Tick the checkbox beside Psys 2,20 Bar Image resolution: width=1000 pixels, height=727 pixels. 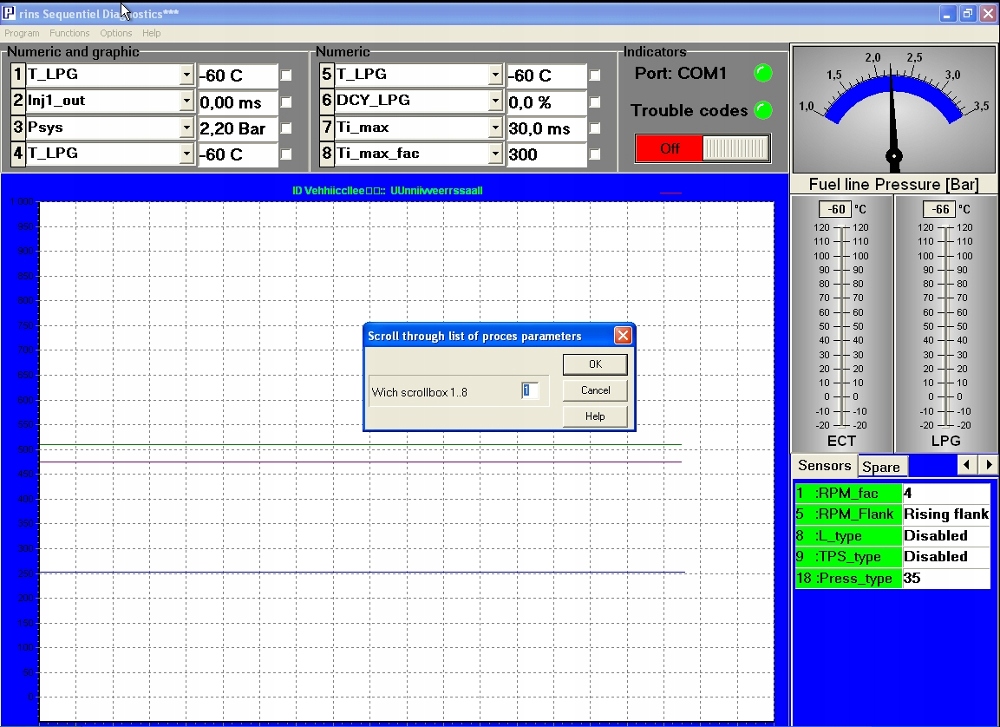point(287,128)
